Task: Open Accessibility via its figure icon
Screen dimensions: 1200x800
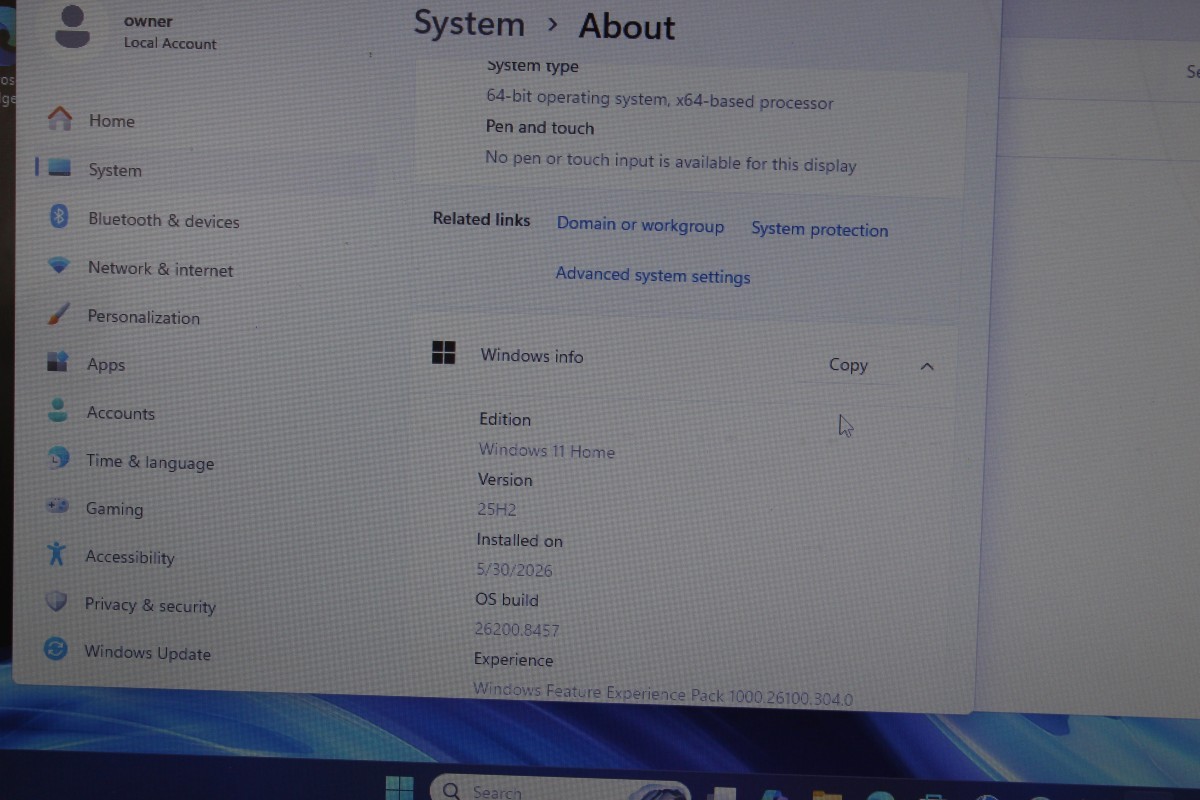Action: point(56,553)
